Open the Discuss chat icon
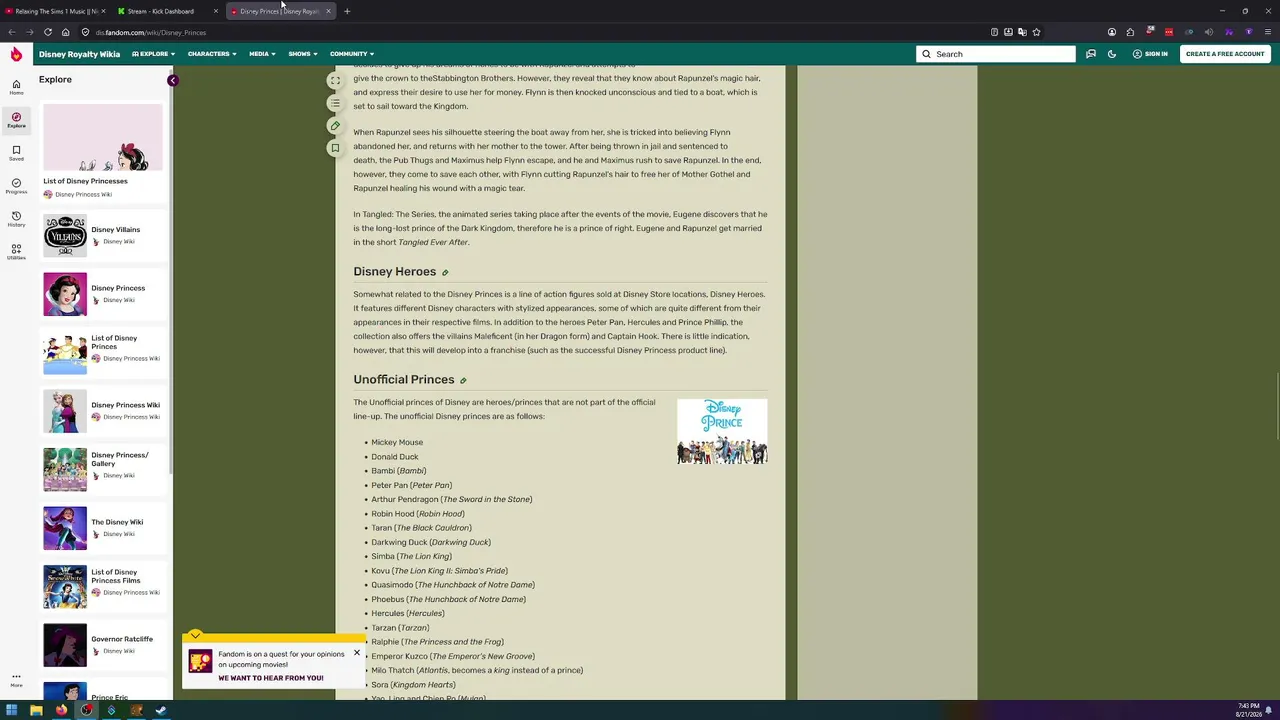 [1091, 54]
